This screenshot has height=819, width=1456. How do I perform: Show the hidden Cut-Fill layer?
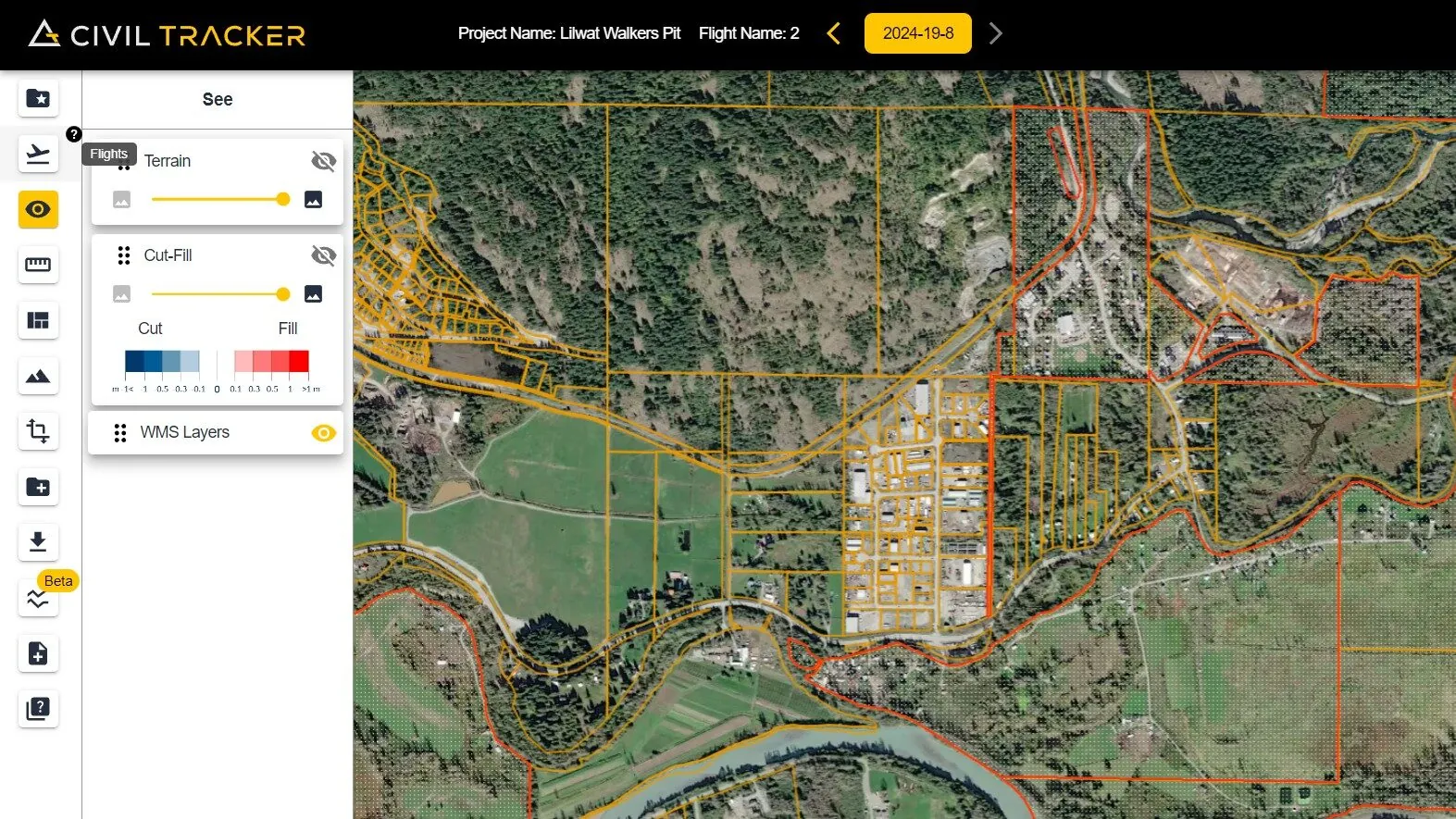click(x=323, y=255)
